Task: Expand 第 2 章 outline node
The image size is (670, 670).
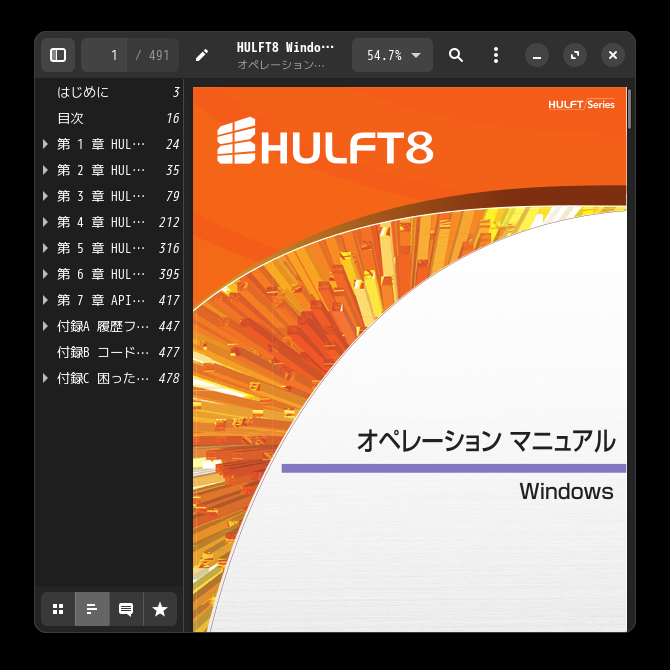Action: (45, 170)
